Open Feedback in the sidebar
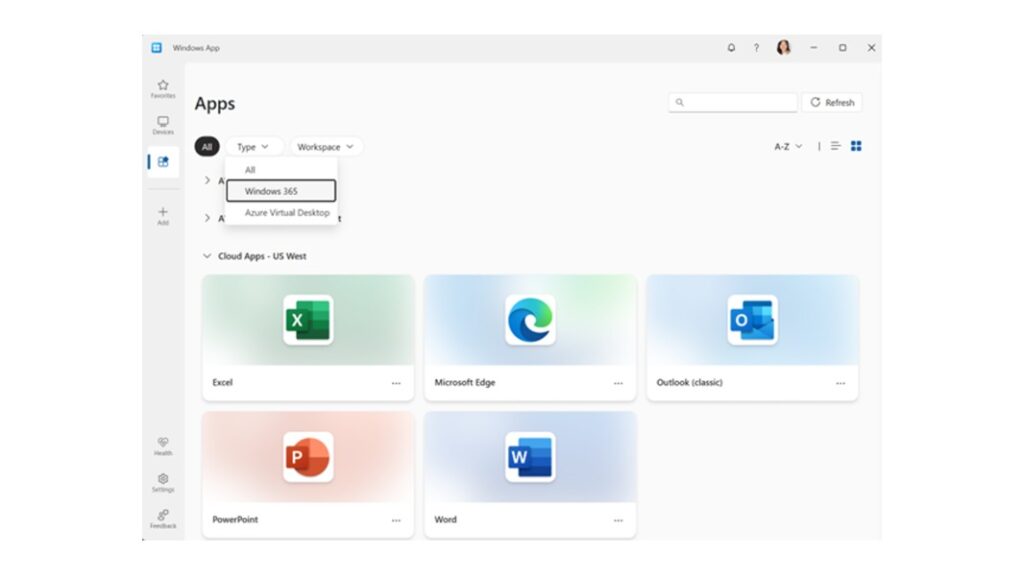 tap(163, 520)
